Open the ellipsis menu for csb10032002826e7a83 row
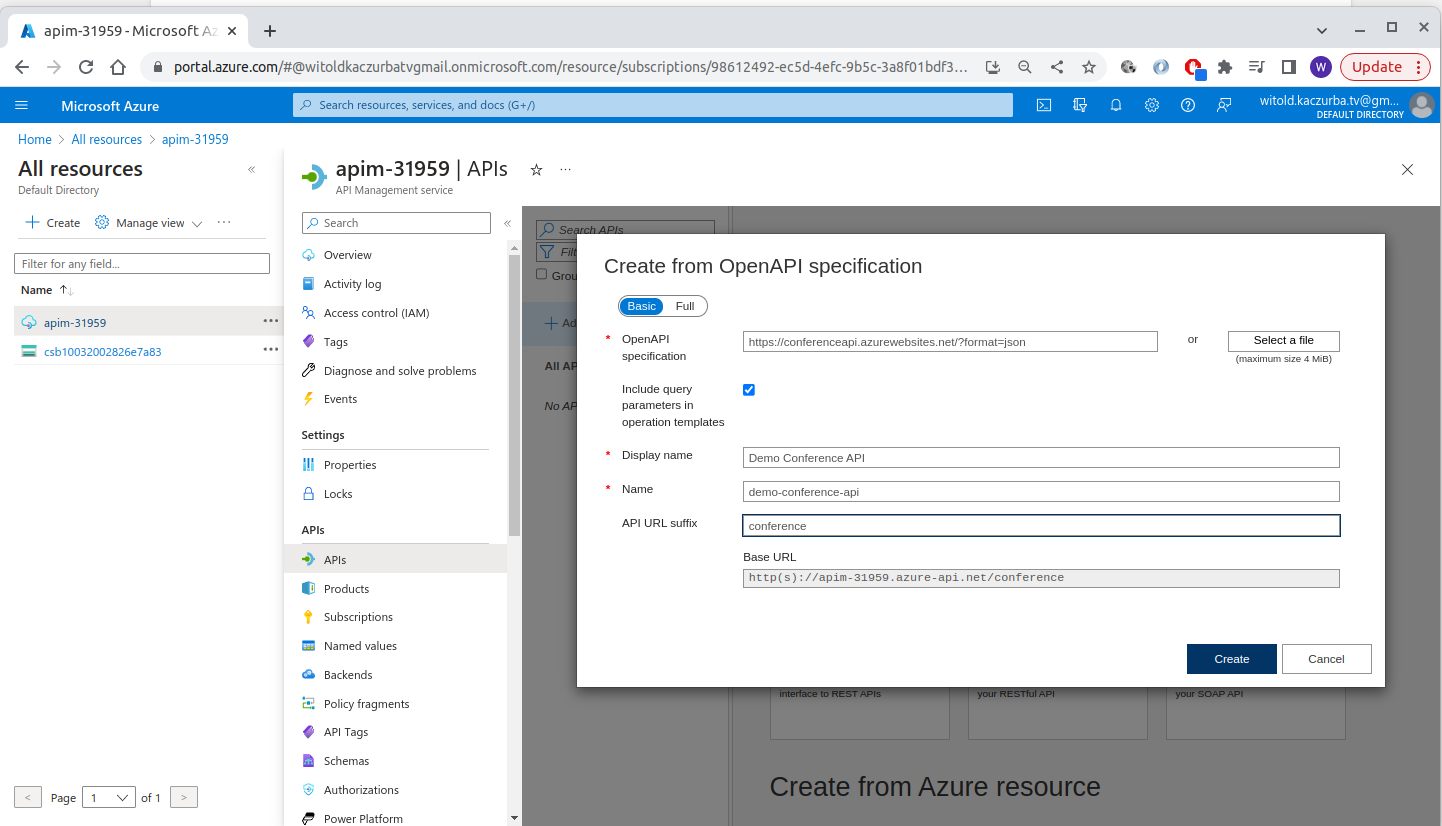 click(270, 350)
